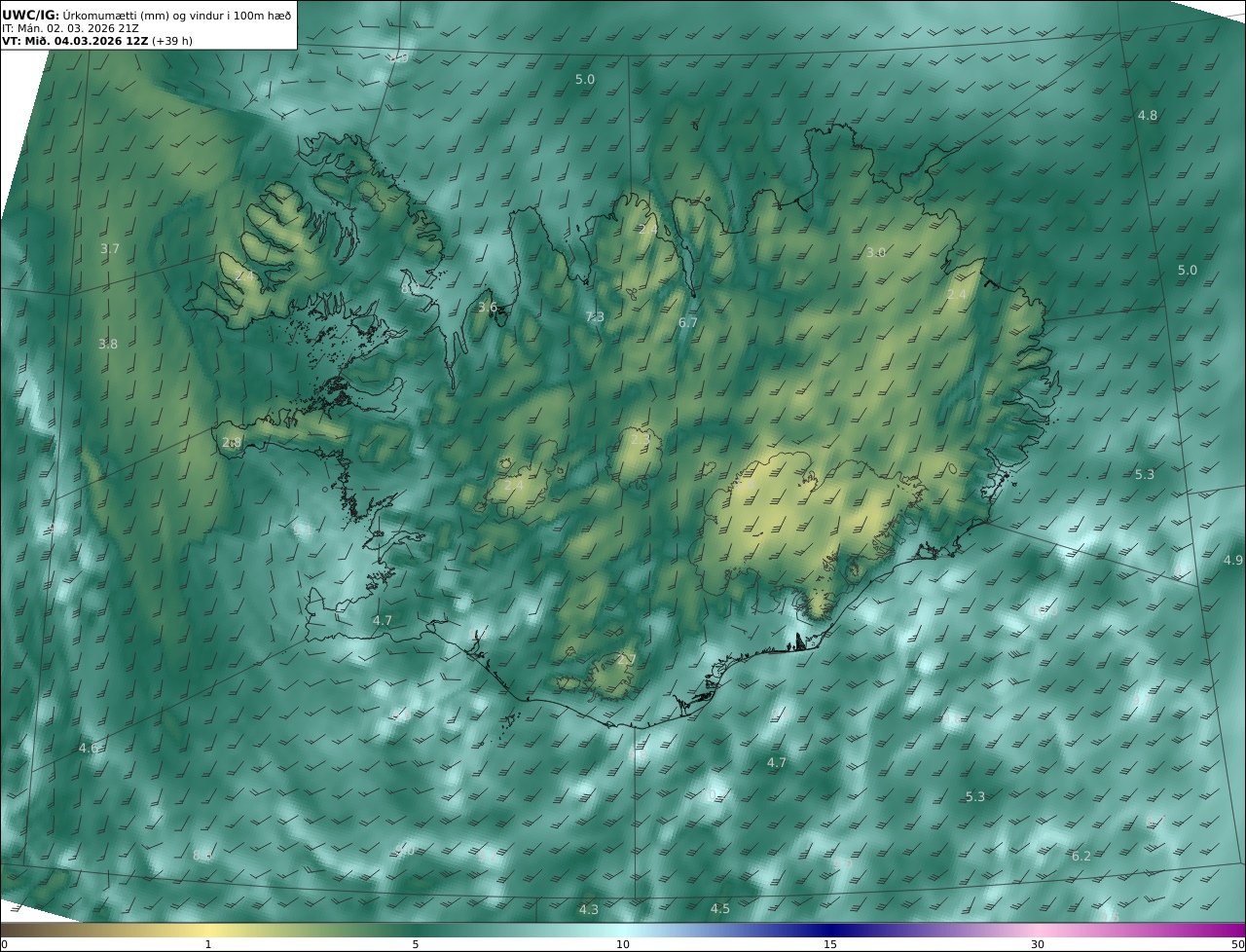
Task: Click the color bar tick label 10
Action: [623, 944]
